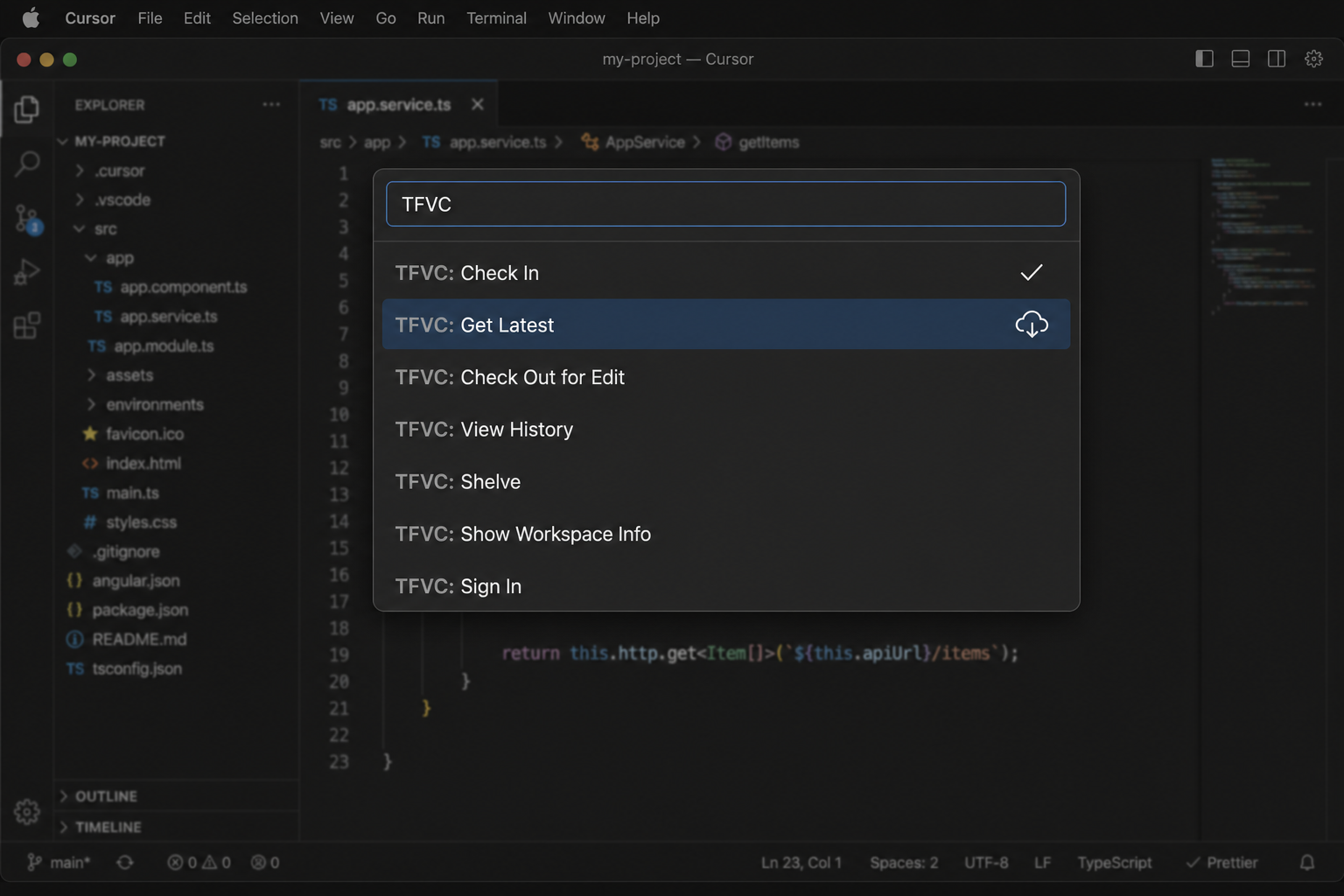Image resolution: width=1344 pixels, height=896 pixels.
Task: Open editor more actions ellipsis
Action: click(1312, 104)
